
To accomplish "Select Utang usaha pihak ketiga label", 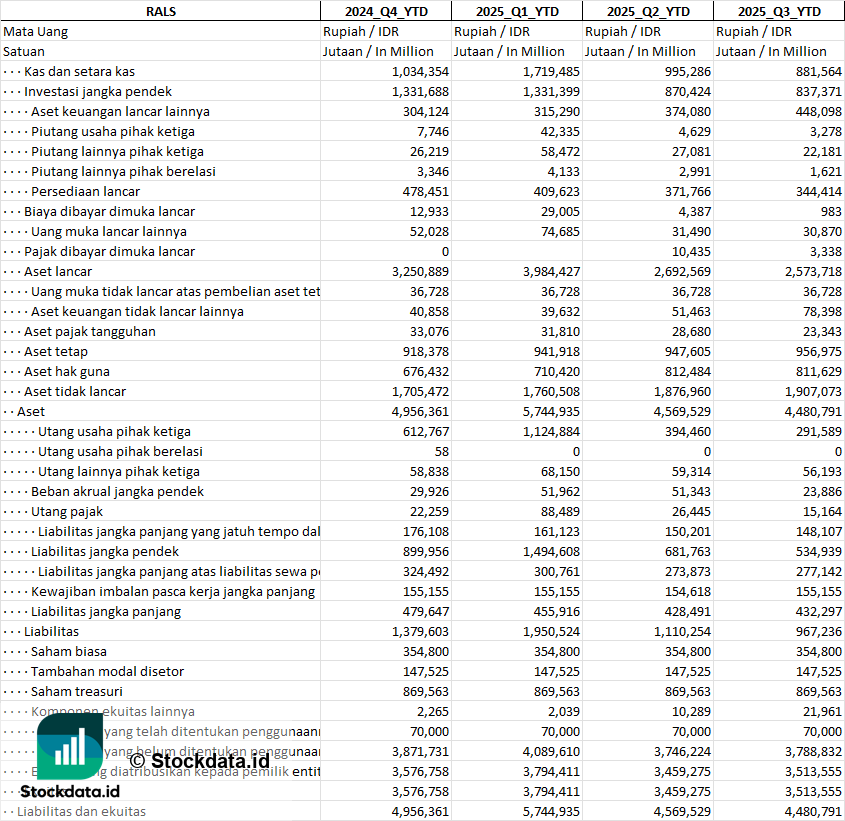I will [x=114, y=431].
